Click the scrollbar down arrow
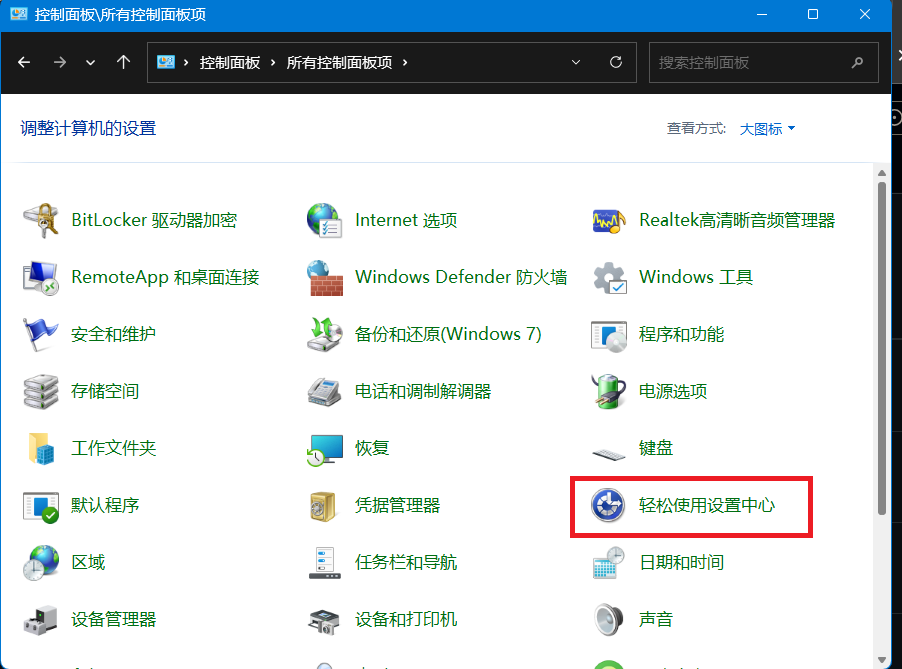 click(881, 660)
